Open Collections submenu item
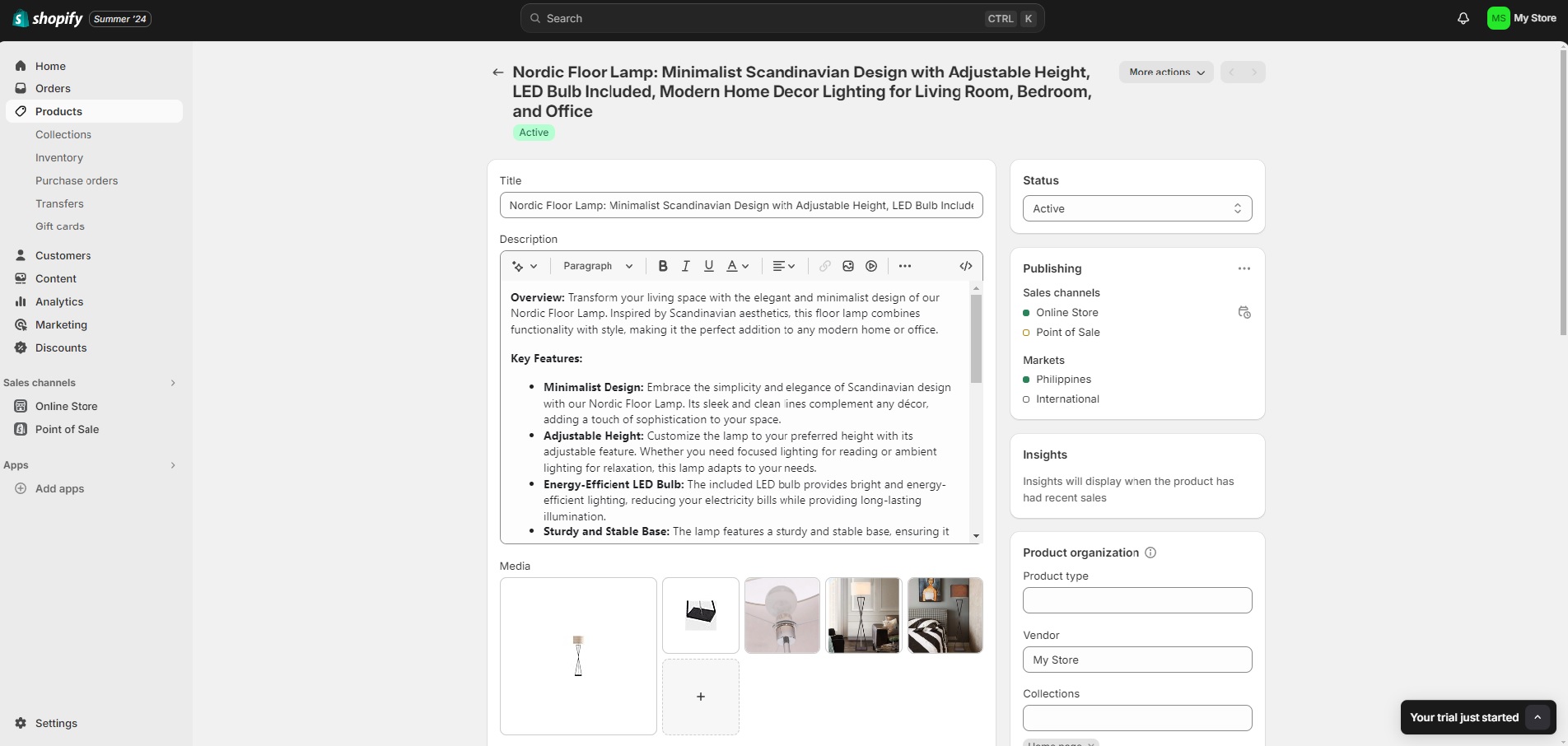The width and height of the screenshot is (1568, 746). pos(63,134)
